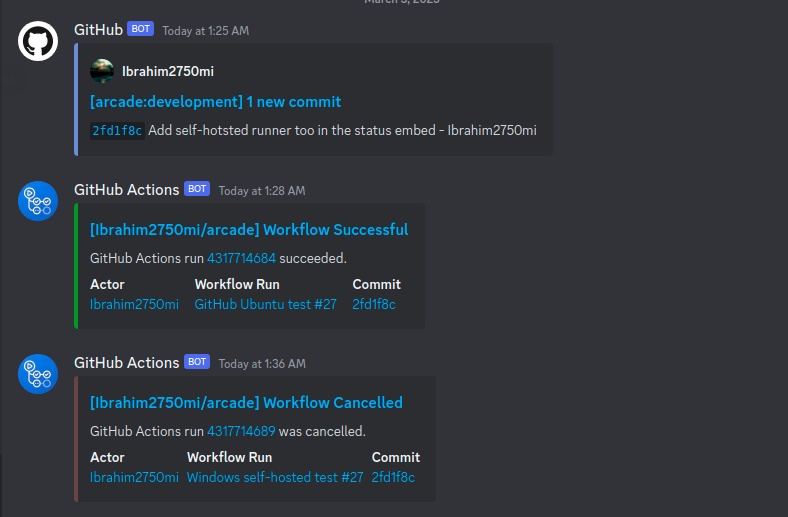788x517 pixels.
Task: Open run number 4317714689 link
Action: (241, 431)
